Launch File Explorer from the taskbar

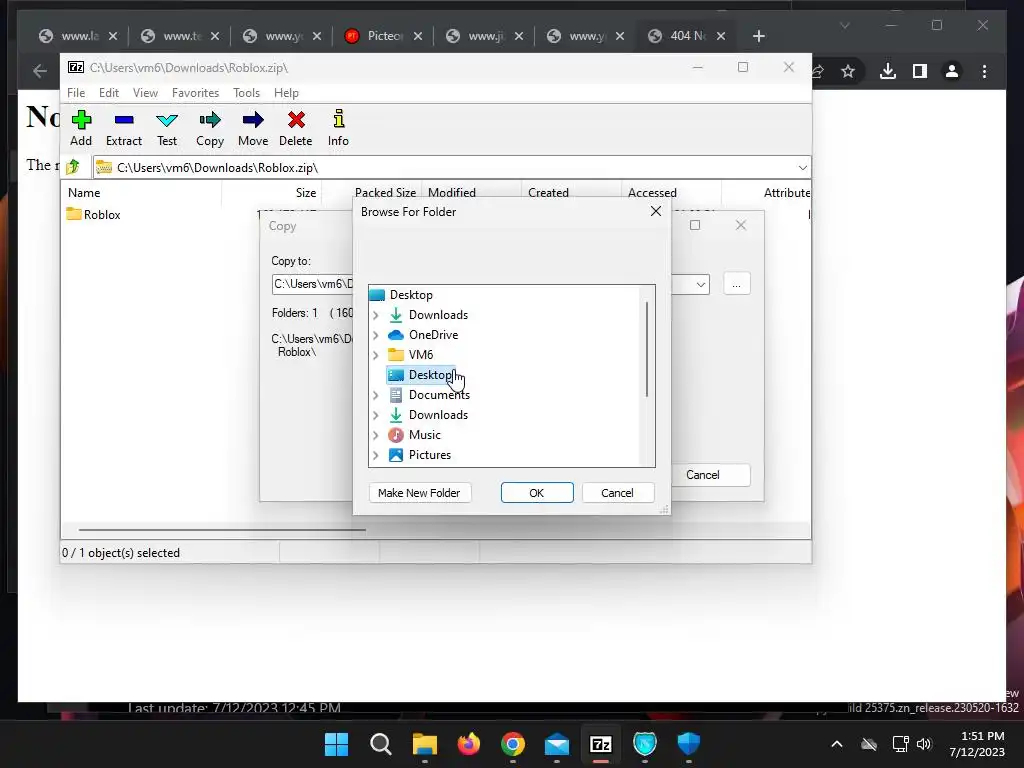tap(424, 744)
